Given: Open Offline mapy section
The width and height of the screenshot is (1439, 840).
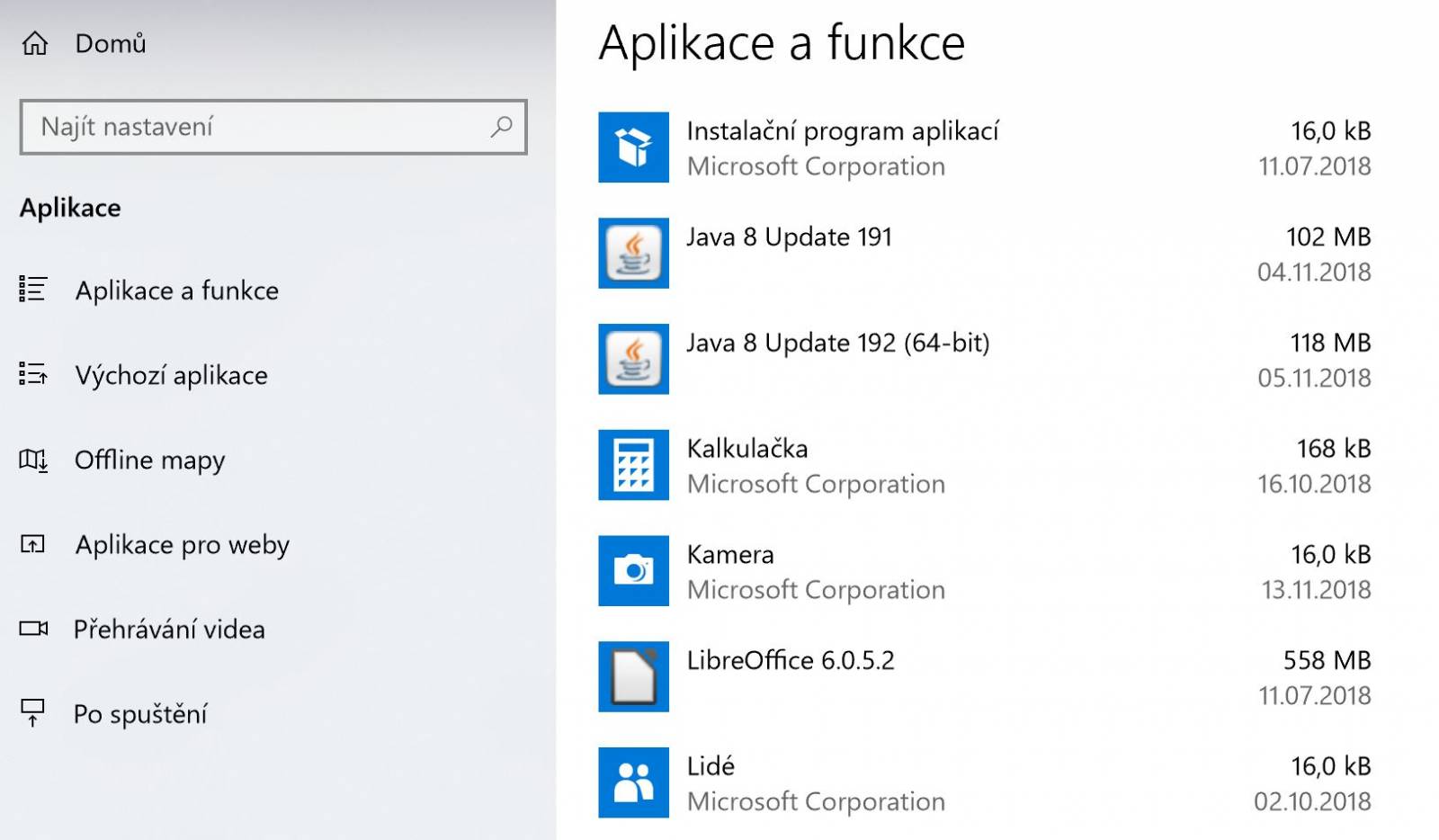Looking at the screenshot, I should (x=149, y=460).
